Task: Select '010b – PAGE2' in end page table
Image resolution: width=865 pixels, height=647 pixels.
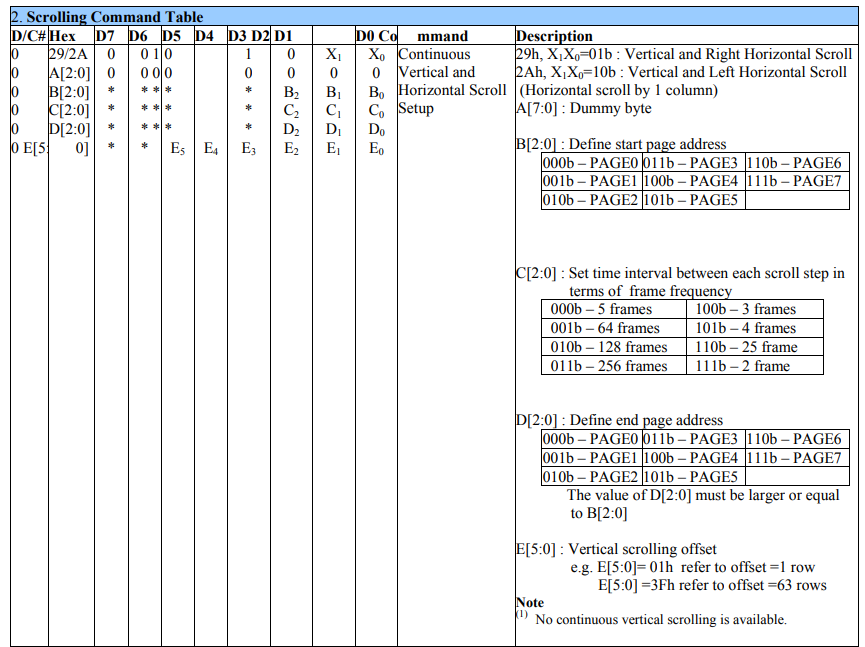Action: point(590,477)
